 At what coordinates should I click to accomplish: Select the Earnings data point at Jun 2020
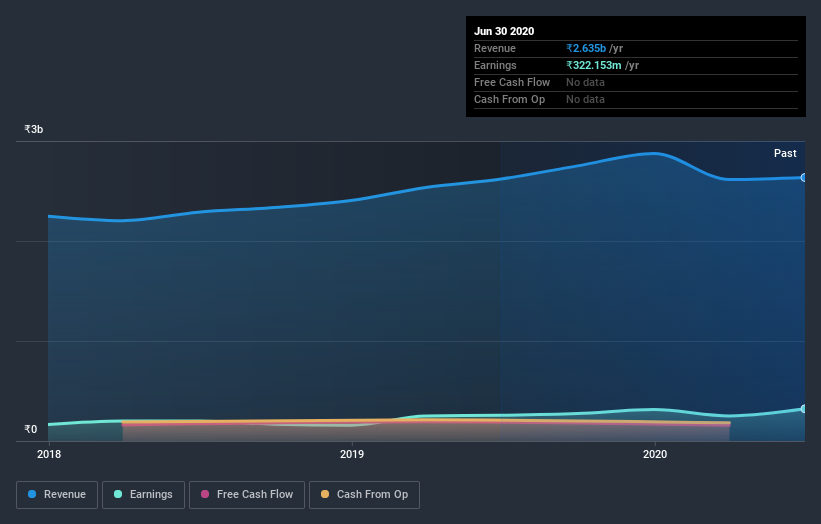tap(803, 409)
